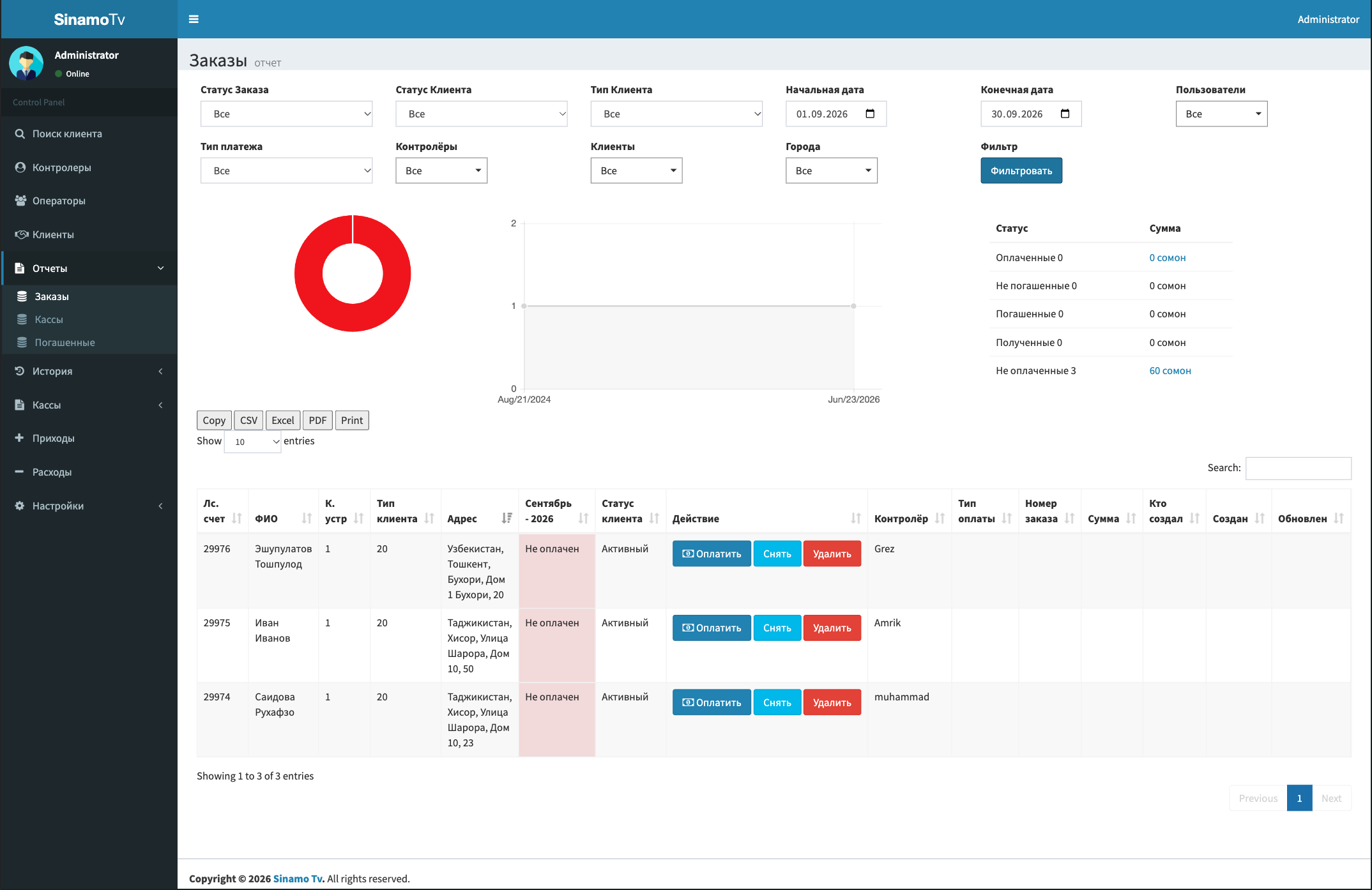Open the Тип Клиента dropdown
The height and width of the screenshot is (890, 1372).
(x=676, y=114)
